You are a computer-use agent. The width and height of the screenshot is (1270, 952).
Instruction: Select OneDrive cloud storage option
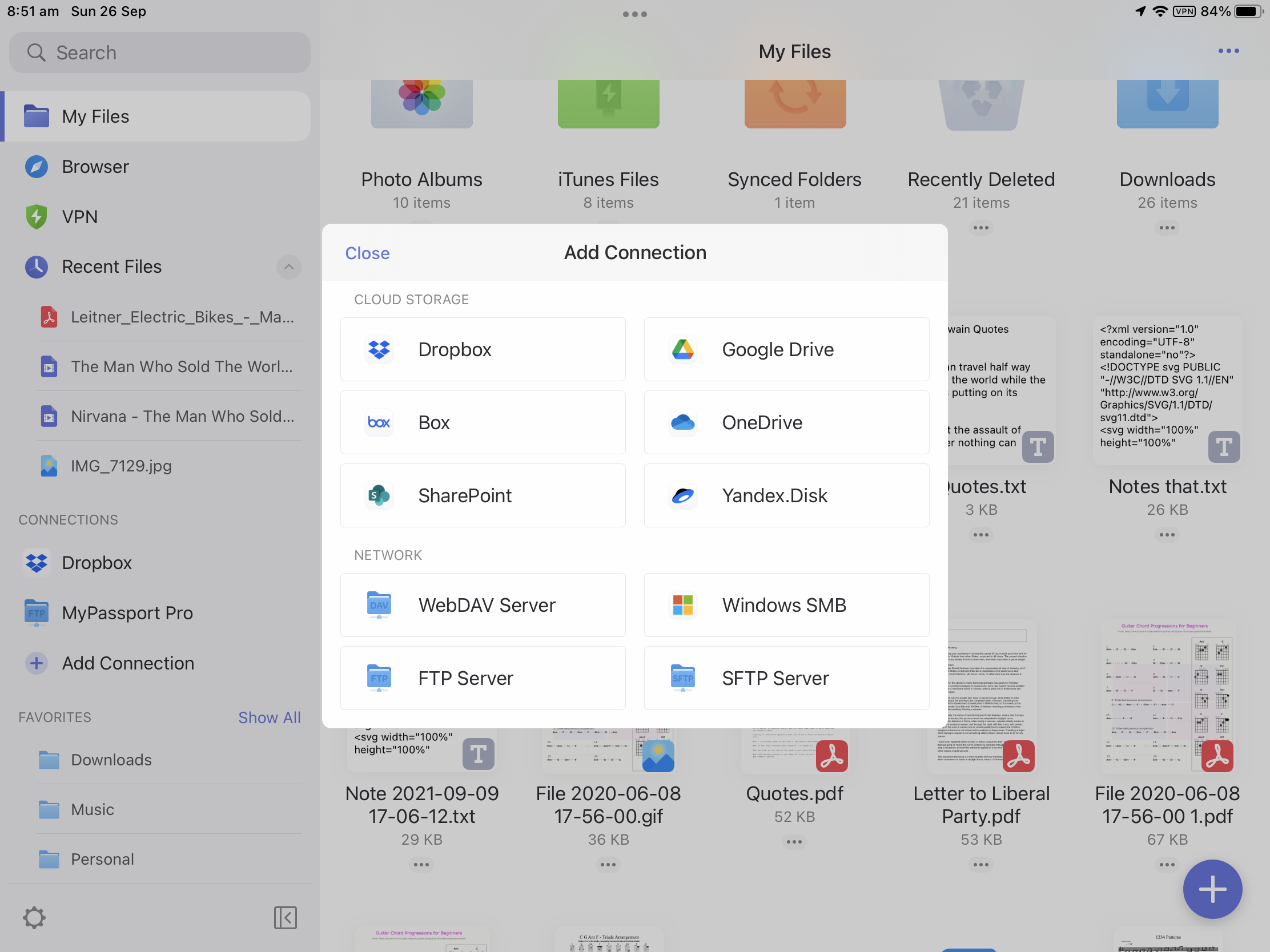click(786, 422)
